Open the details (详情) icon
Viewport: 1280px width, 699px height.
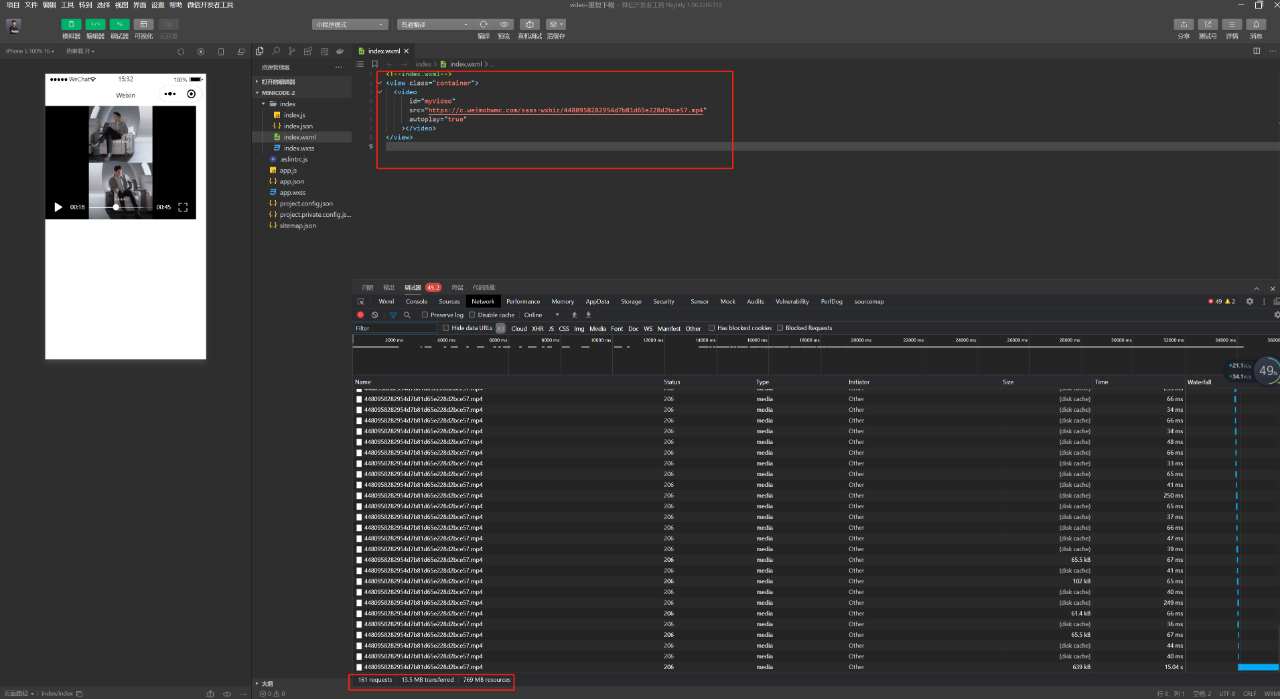coord(1232,24)
